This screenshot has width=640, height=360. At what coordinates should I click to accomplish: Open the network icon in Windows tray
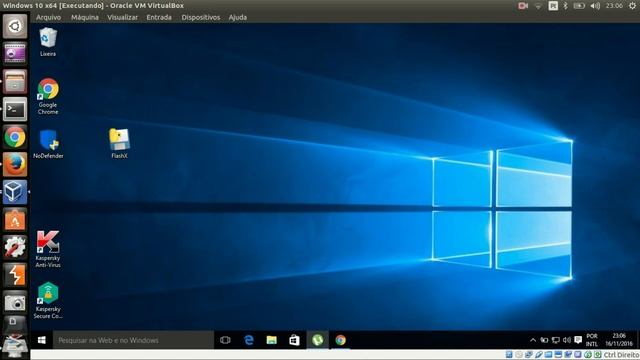coord(556,340)
